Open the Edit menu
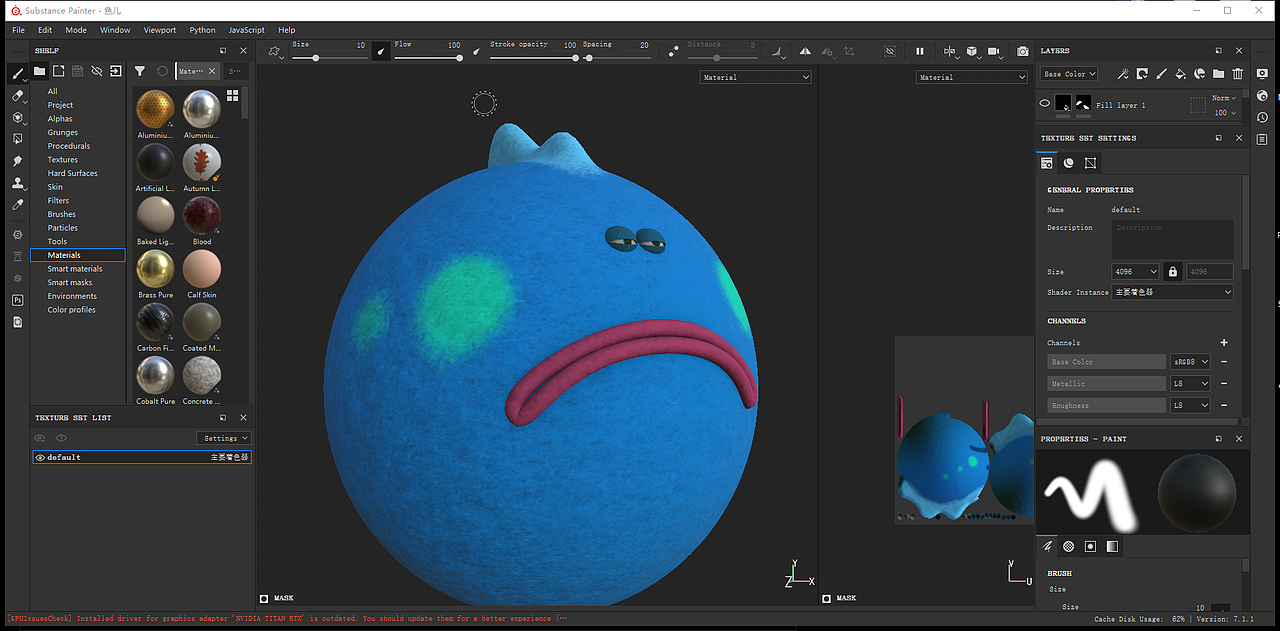Viewport: 1280px width, 631px height. point(45,30)
